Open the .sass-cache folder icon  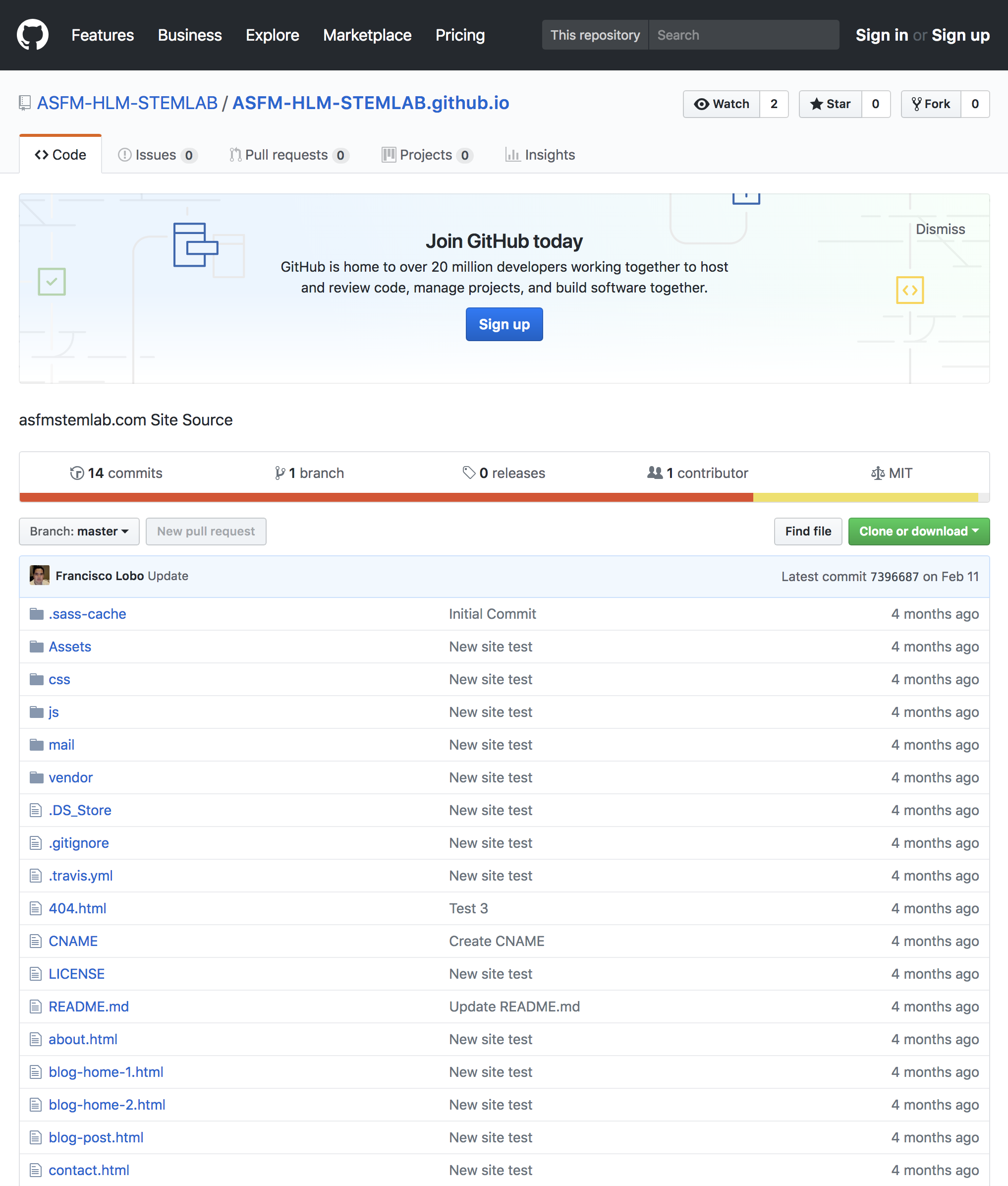[37, 614]
